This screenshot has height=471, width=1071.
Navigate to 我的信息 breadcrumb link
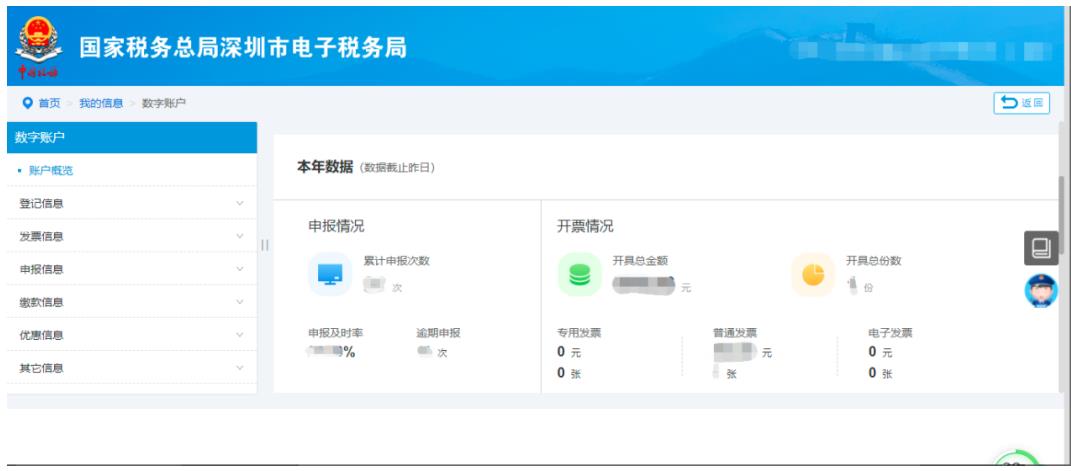[x=100, y=103]
